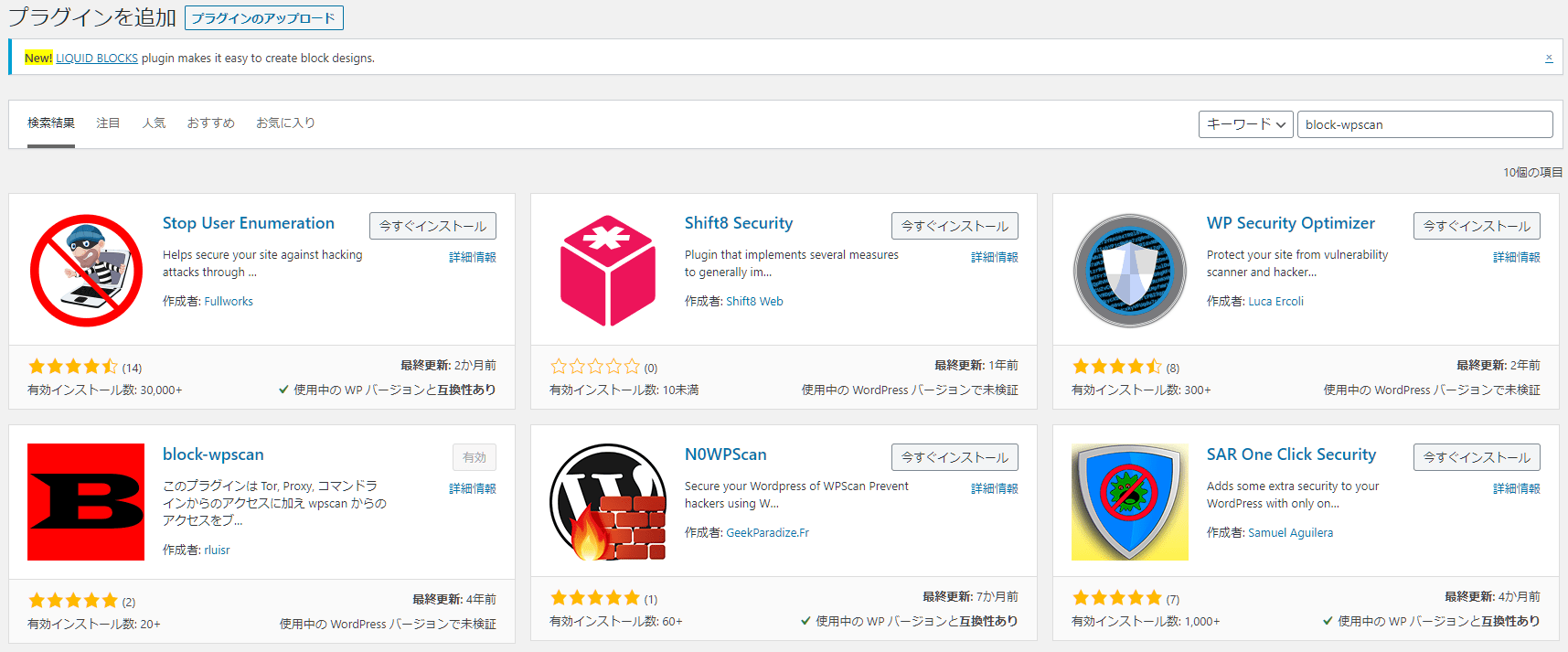Click the star rating of SAR One Click Security
The width and height of the screenshot is (1568, 652).
pos(1117,598)
